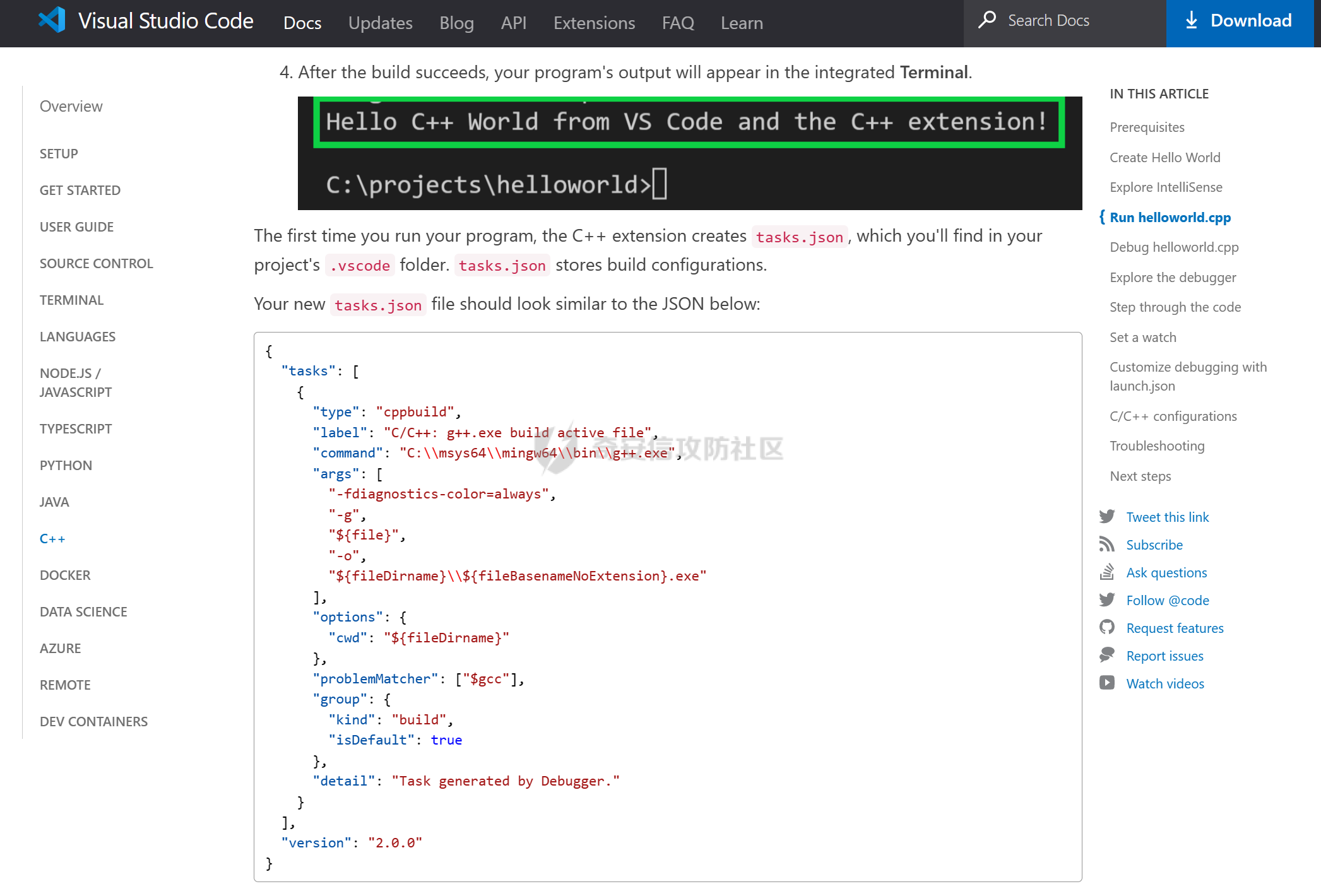1321x896 pixels.
Task: Expand the NODE.JS / JAVASCRIPT sidebar section
Action: click(x=76, y=382)
